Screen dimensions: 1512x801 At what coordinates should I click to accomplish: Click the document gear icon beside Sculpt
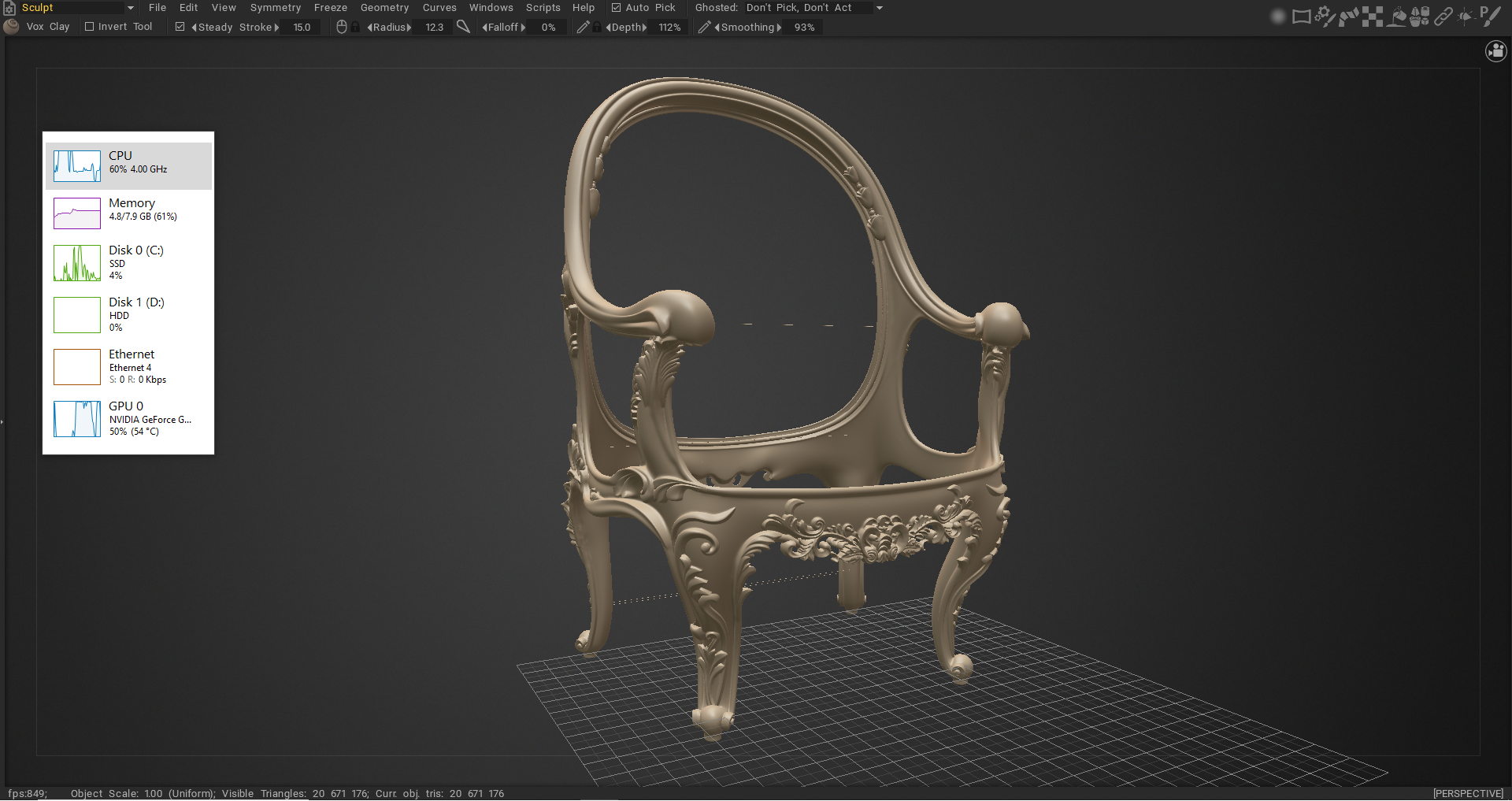point(10,8)
